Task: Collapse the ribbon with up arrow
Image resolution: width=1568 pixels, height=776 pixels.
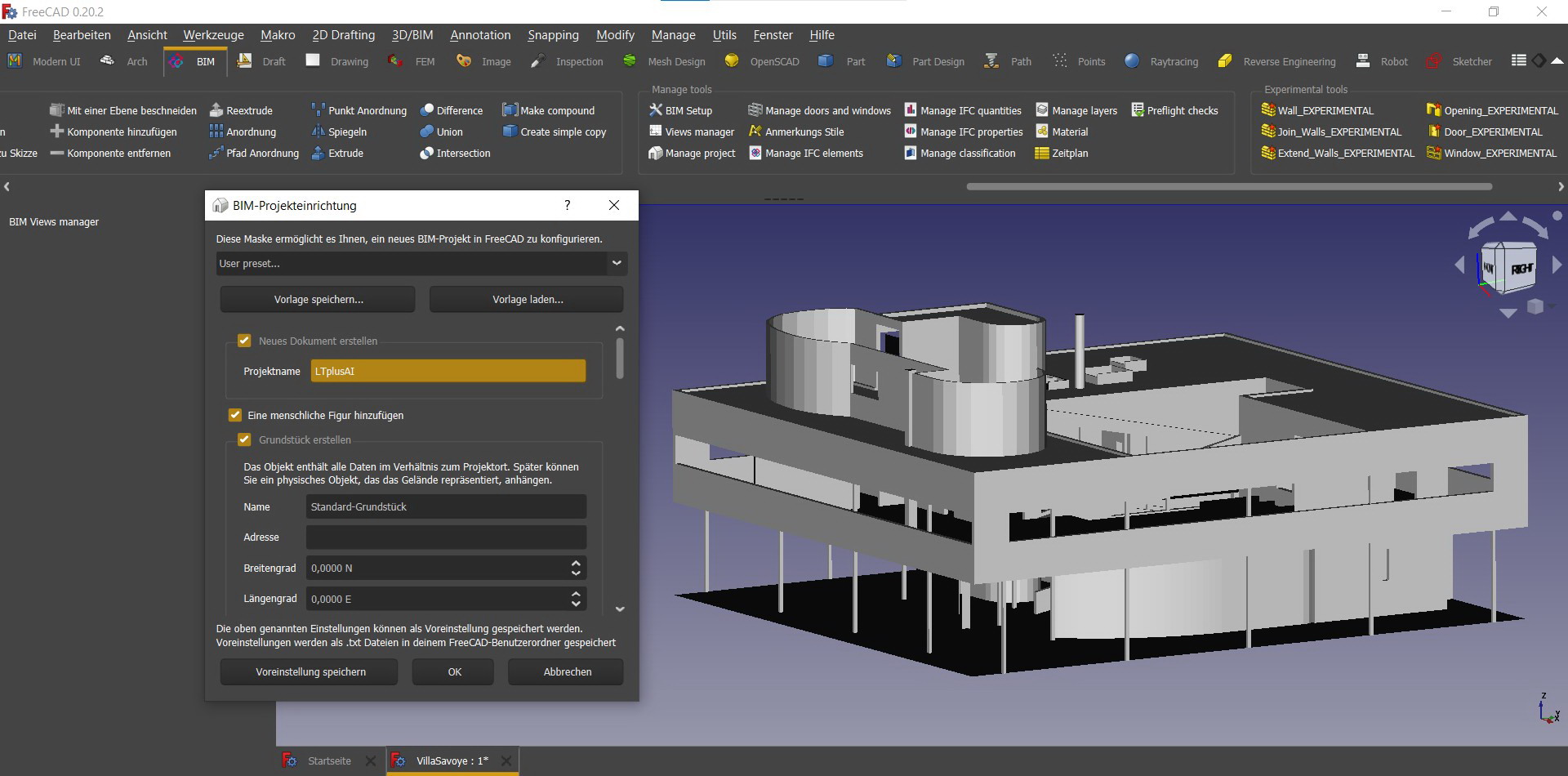Action: 1557,60
